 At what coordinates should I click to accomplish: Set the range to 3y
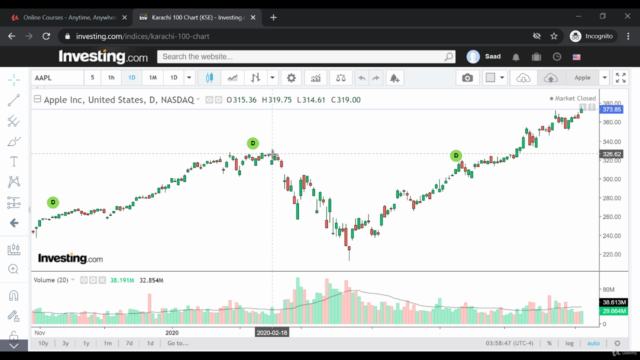(x=65, y=343)
